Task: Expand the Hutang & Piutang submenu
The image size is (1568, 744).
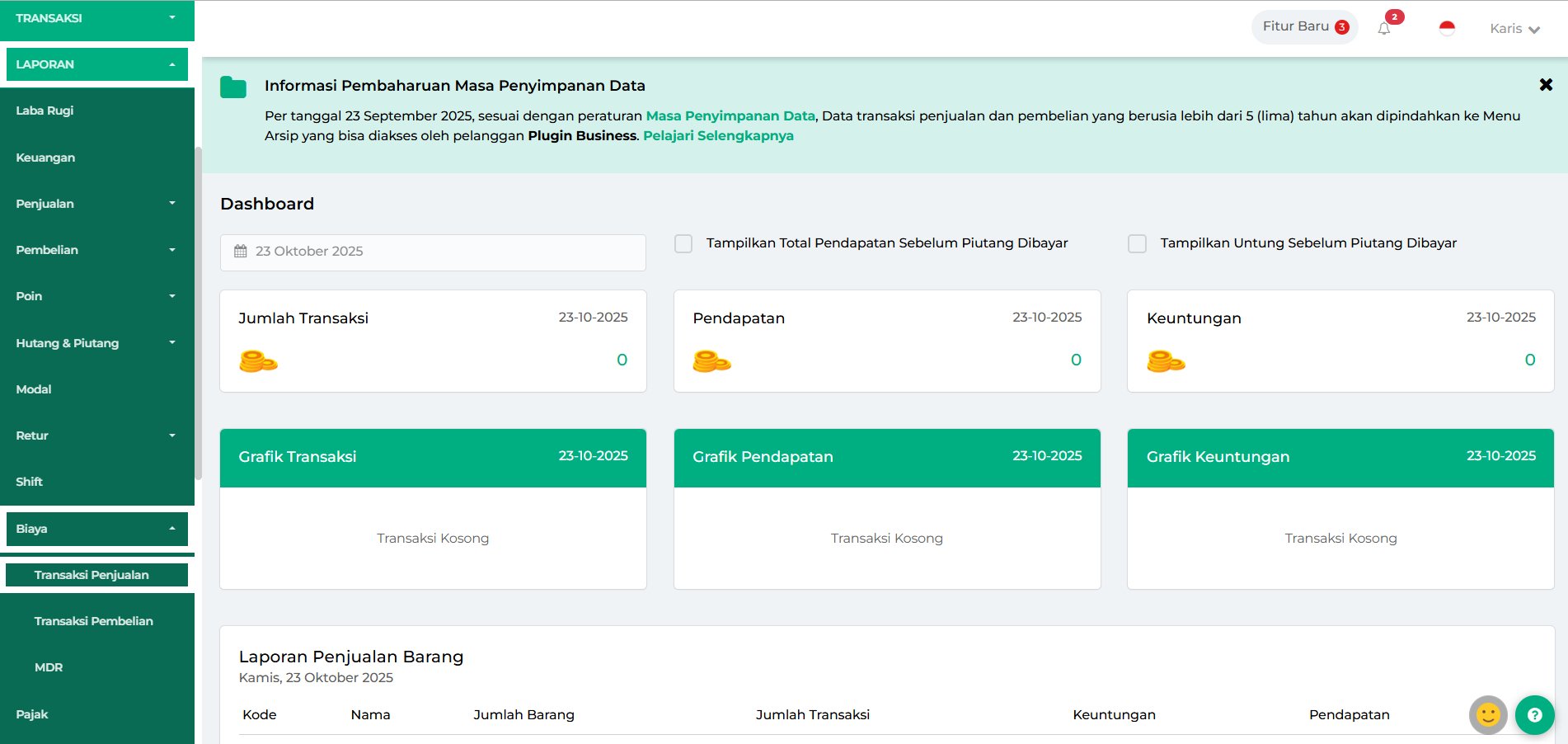Action: (96, 343)
